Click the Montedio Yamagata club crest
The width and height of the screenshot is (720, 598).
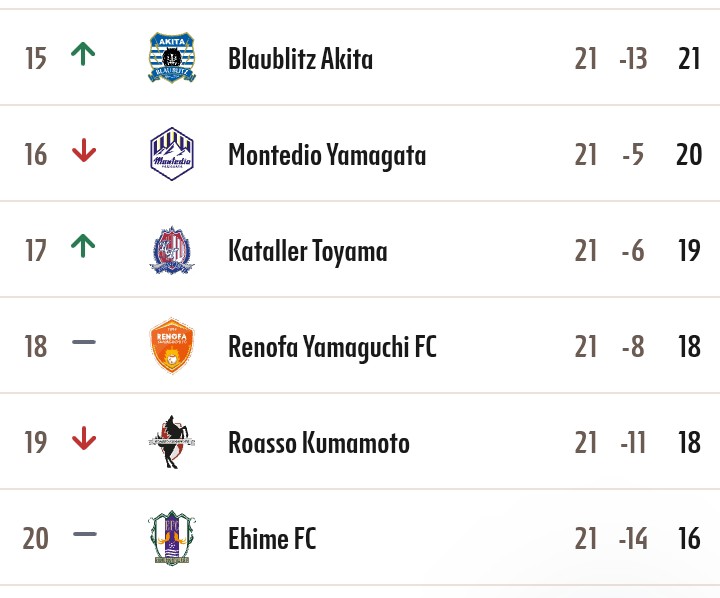tap(172, 154)
